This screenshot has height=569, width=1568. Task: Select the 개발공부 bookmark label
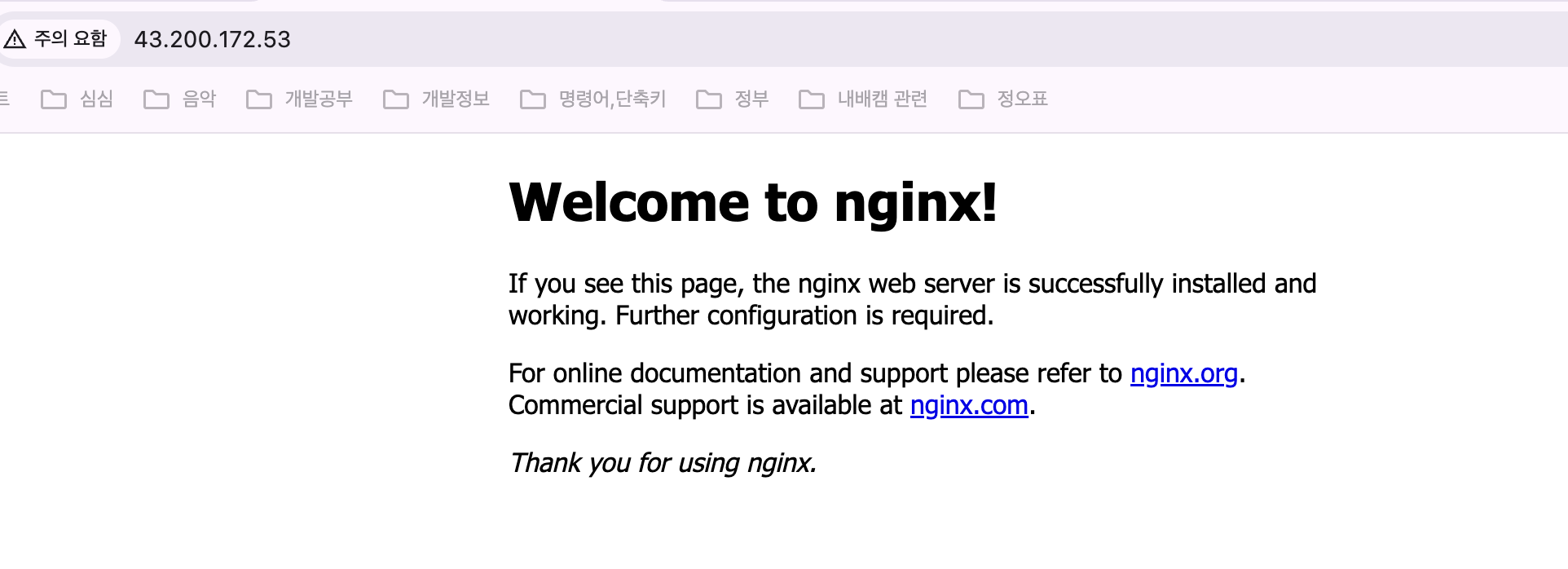[319, 99]
